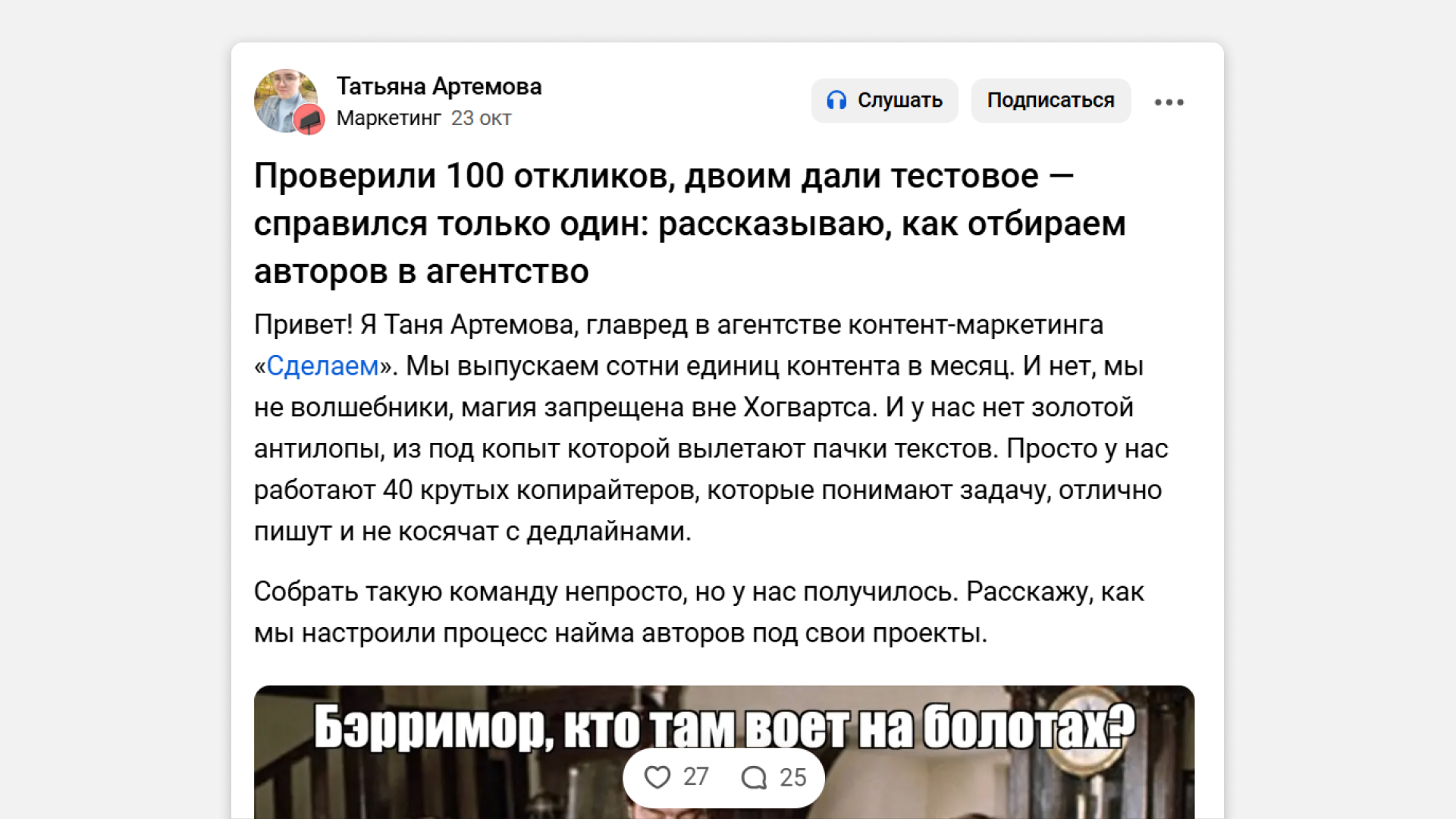
Task: Click the post date 23 окт
Action: click(x=481, y=118)
